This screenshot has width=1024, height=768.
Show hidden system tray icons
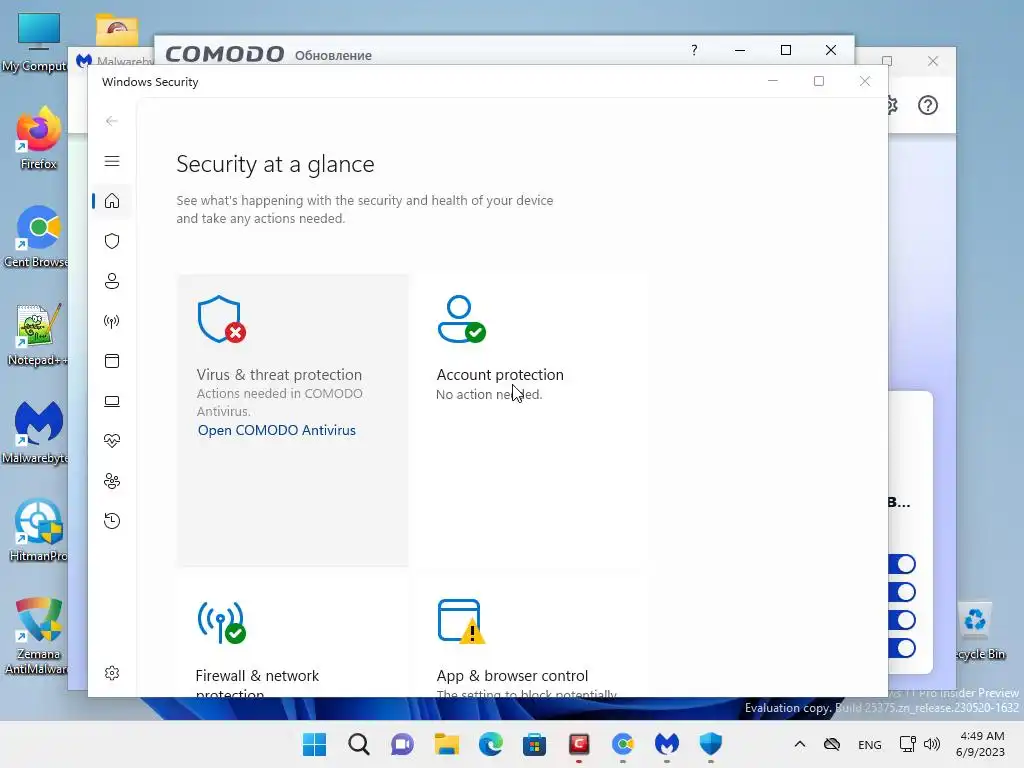799,744
